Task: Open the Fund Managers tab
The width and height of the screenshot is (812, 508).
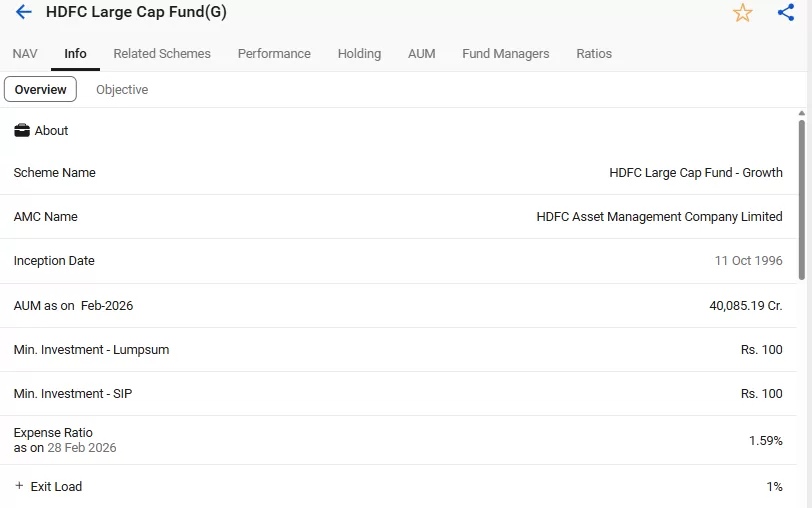Action: [505, 53]
